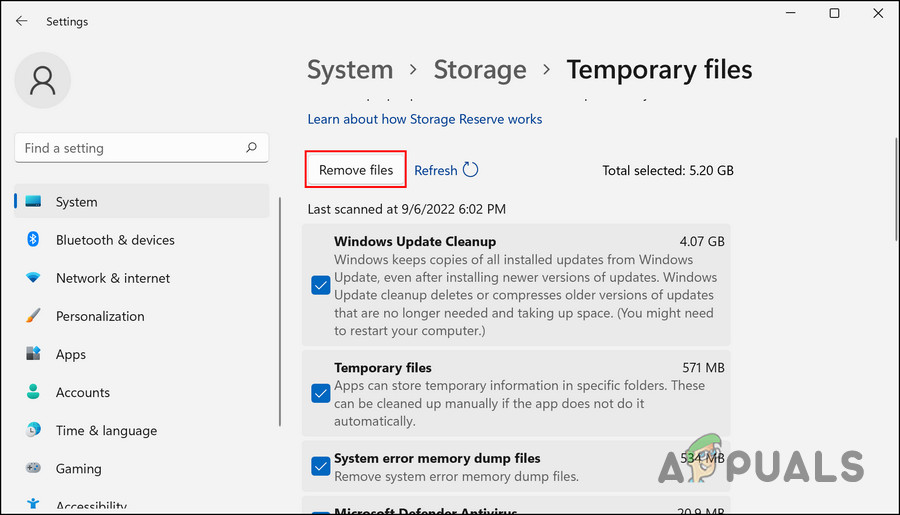The image size is (900, 515).
Task: Uncheck the Temporary files checkbox
Action: (321, 393)
